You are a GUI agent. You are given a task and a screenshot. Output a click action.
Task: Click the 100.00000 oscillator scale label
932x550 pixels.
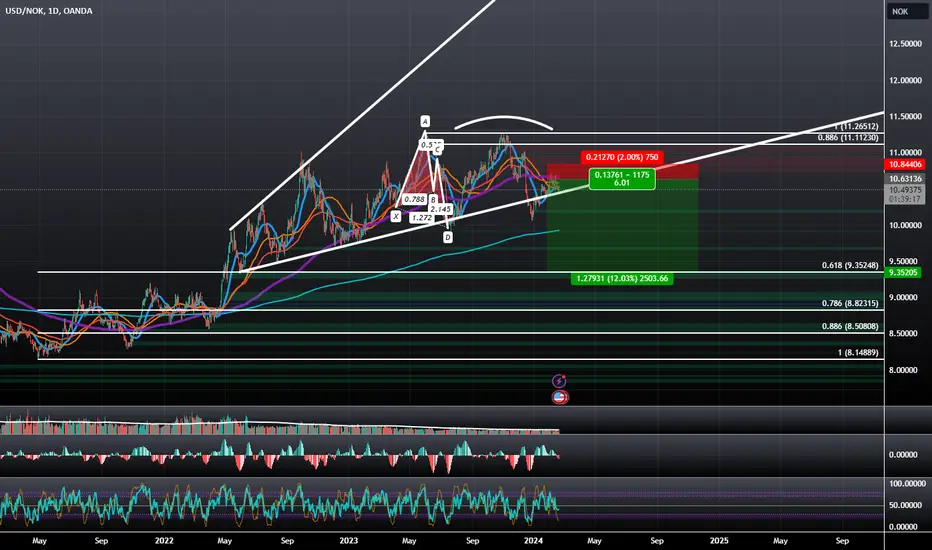[906, 484]
